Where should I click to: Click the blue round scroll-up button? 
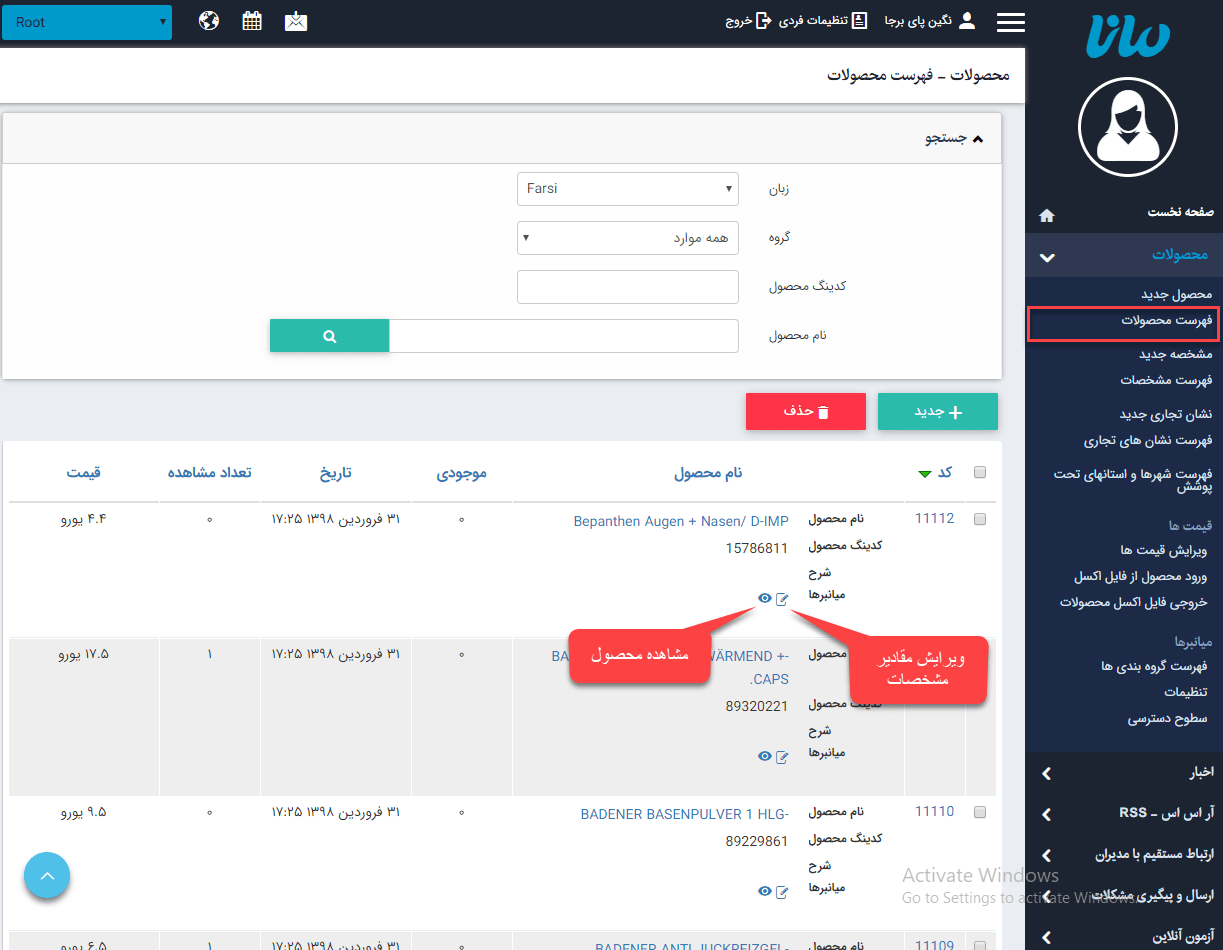point(47,876)
